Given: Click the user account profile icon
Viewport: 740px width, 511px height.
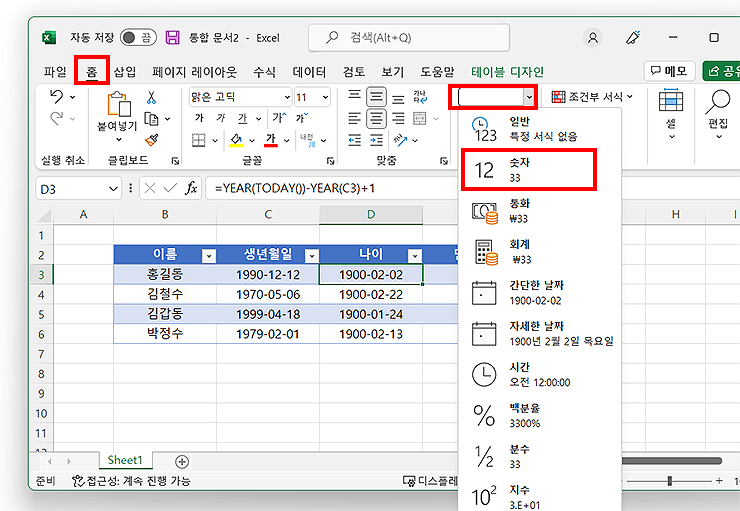Looking at the screenshot, I should 593,37.
